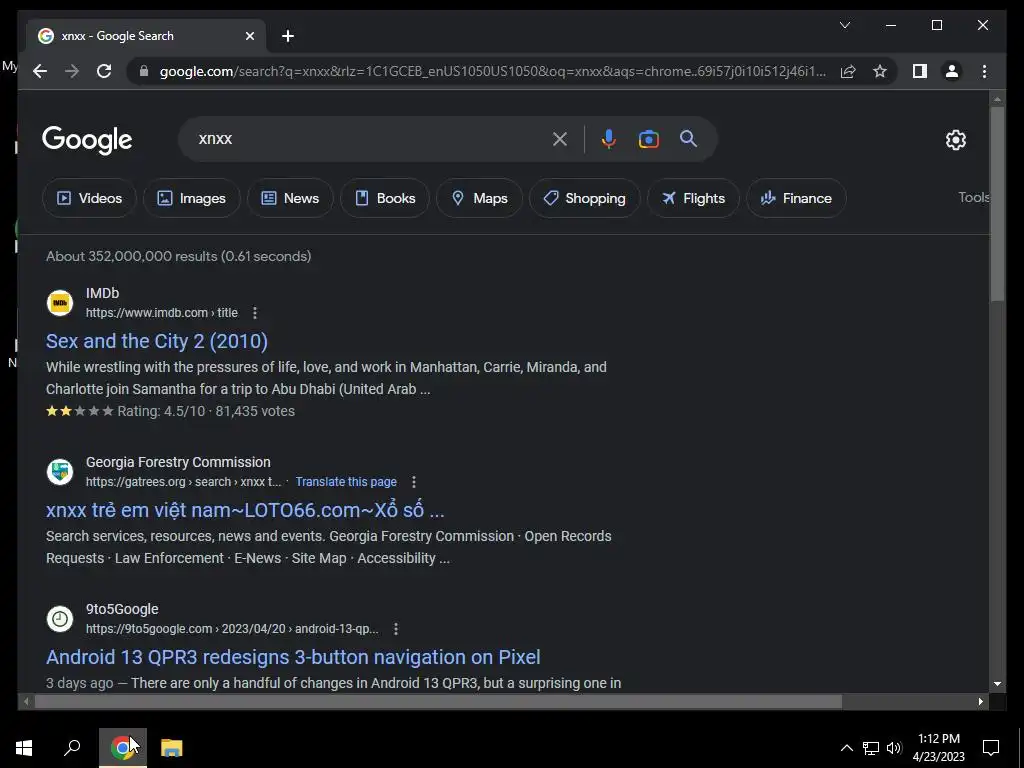Search by image with the Lens camera
Viewport: 1024px width, 768px height.
[648, 139]
